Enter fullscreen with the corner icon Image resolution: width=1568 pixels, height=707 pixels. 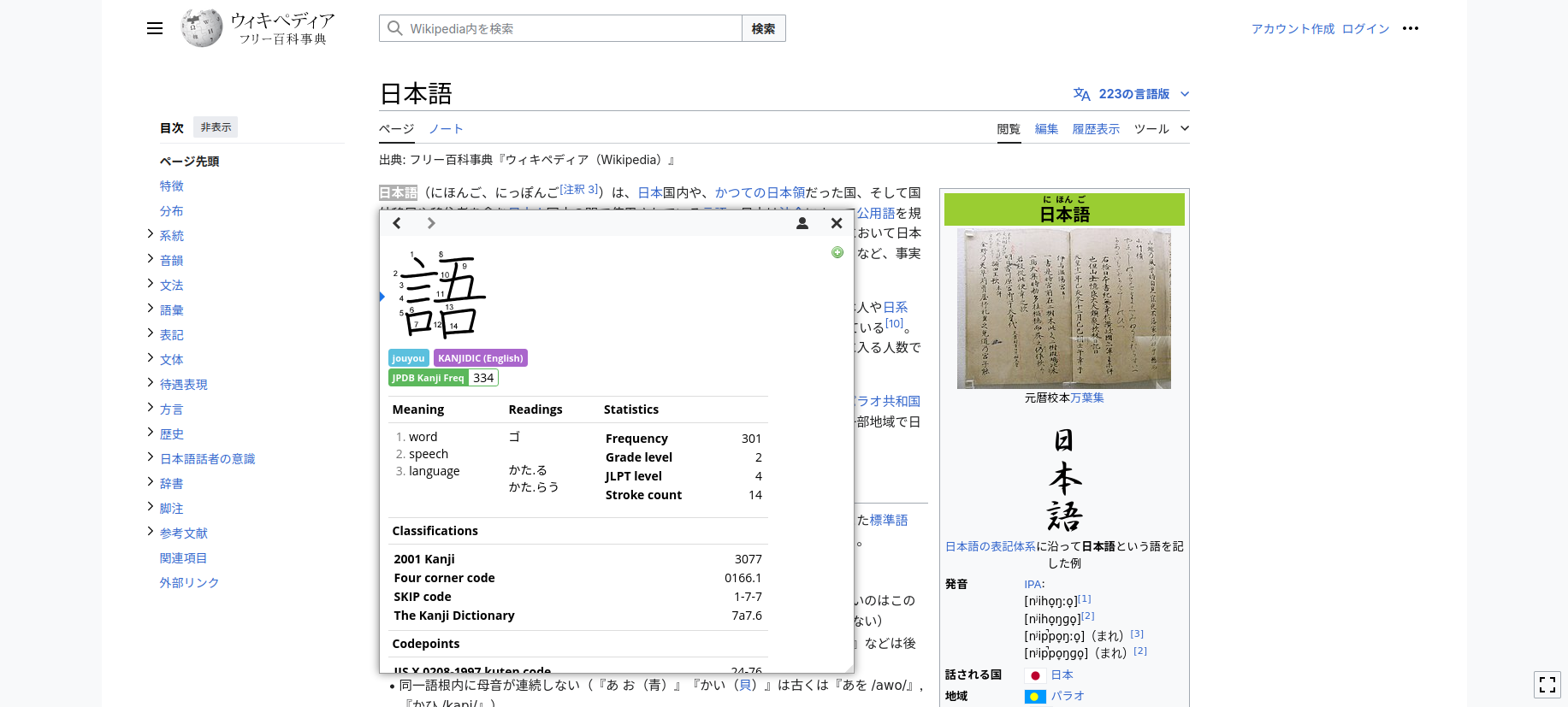point(1547,685)
